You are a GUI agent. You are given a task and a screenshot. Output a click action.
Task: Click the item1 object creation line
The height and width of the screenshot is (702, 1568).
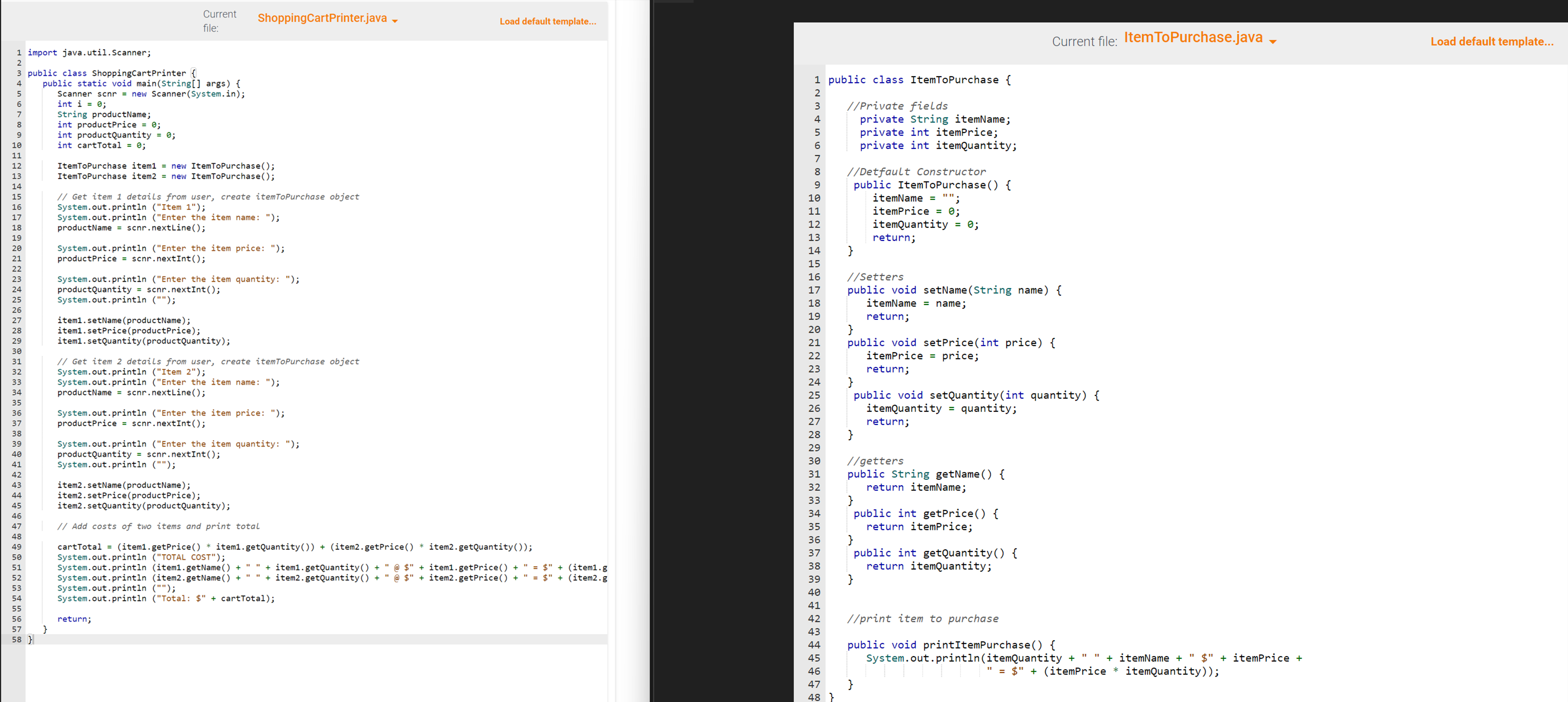pos(166,166)
